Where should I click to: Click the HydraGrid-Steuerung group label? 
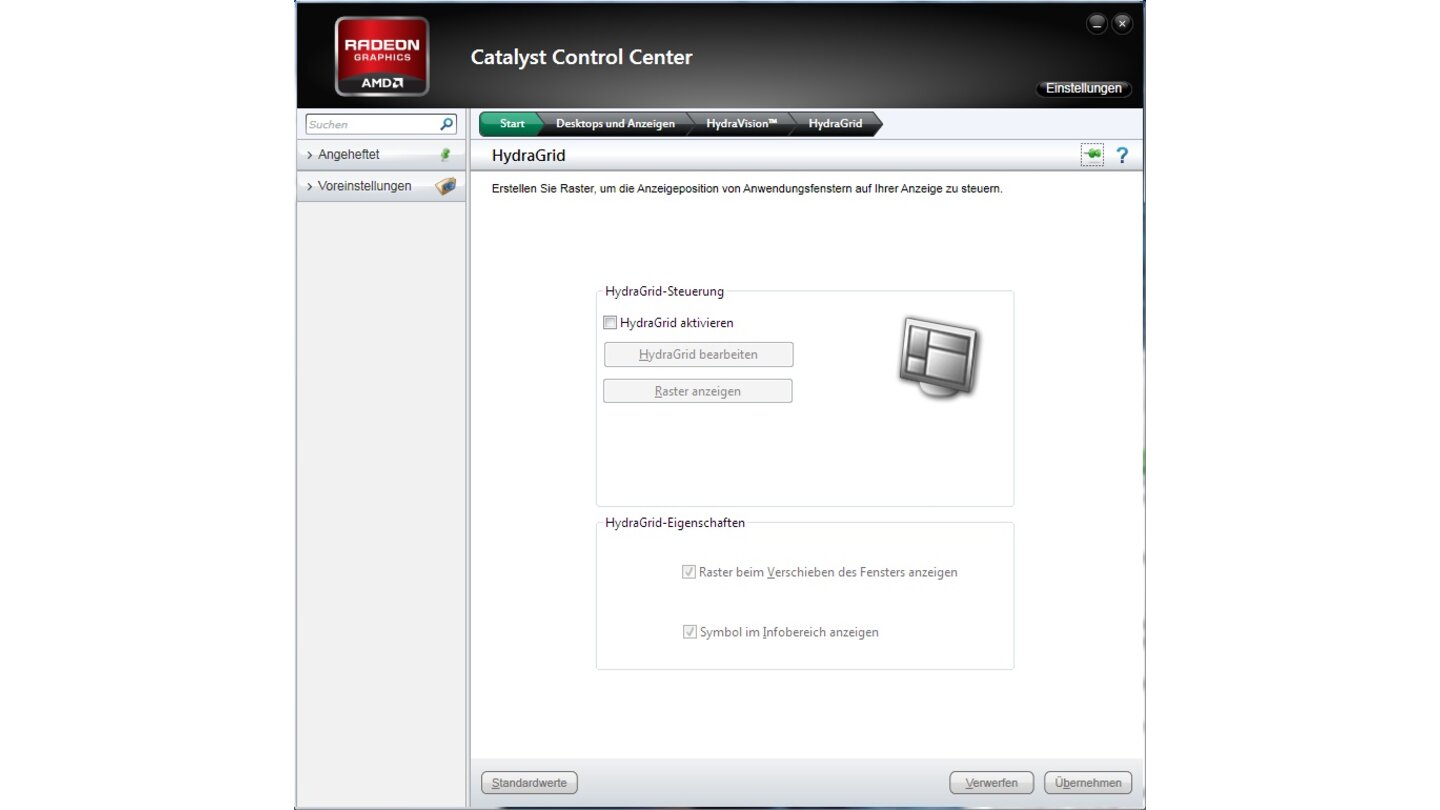click(664, 292)
